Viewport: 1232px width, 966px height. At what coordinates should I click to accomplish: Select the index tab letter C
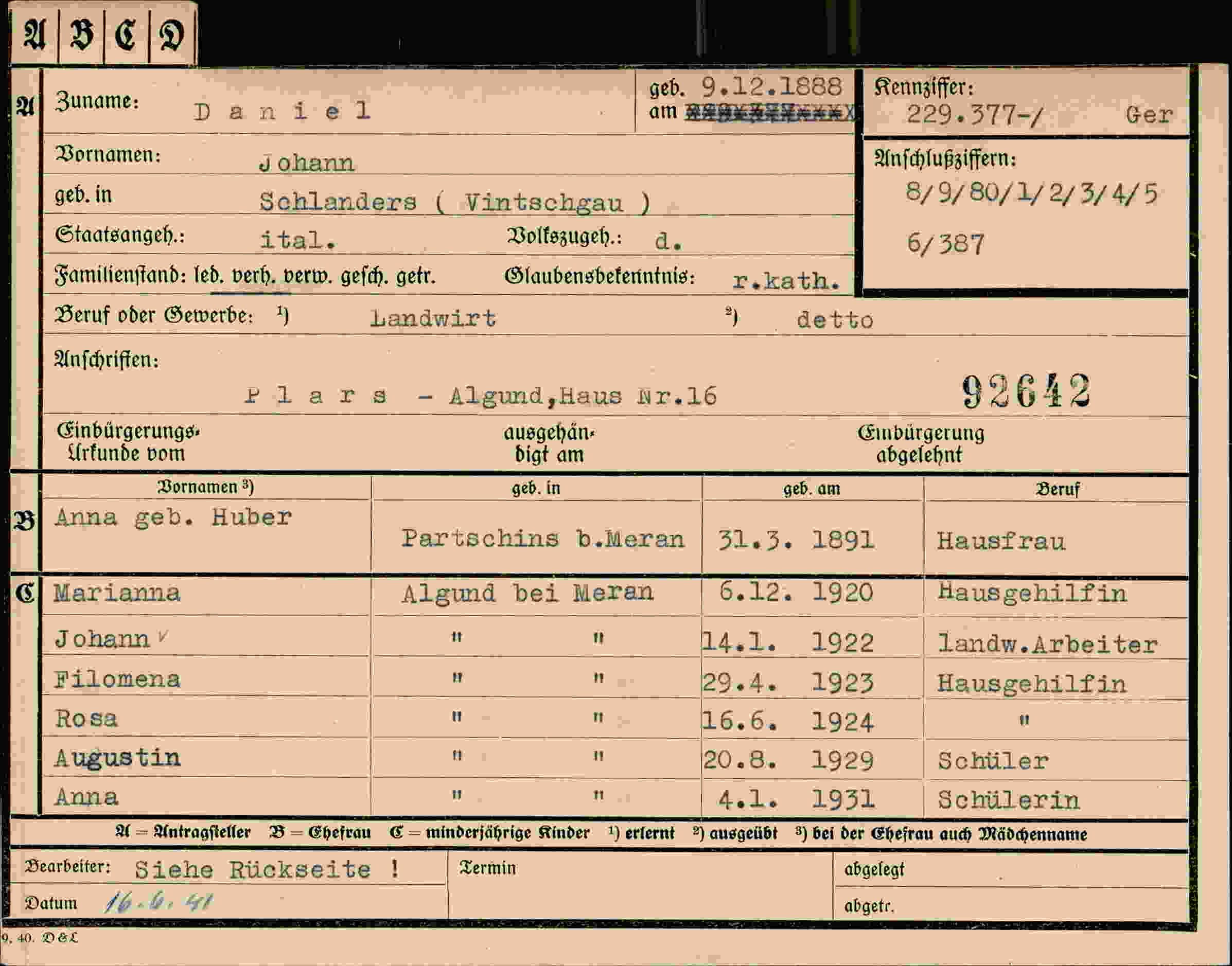126,34
